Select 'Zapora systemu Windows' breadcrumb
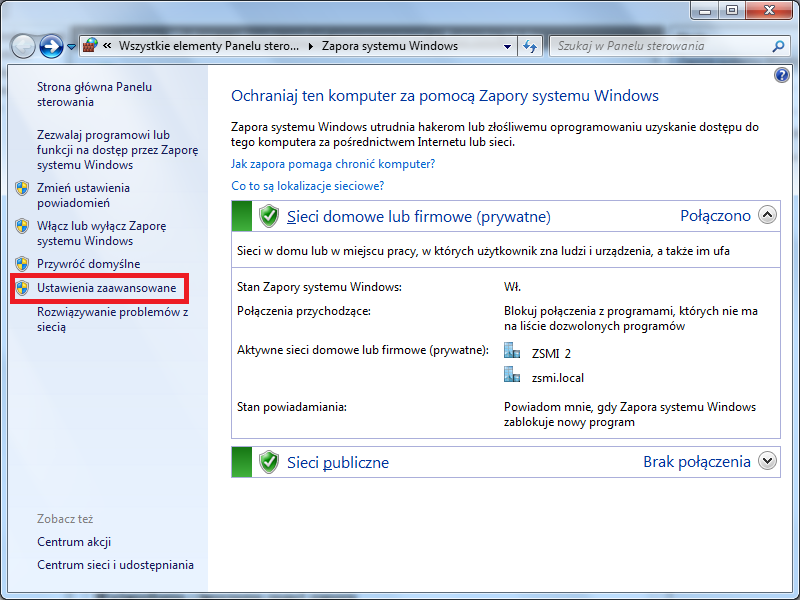 pos(390,46)
